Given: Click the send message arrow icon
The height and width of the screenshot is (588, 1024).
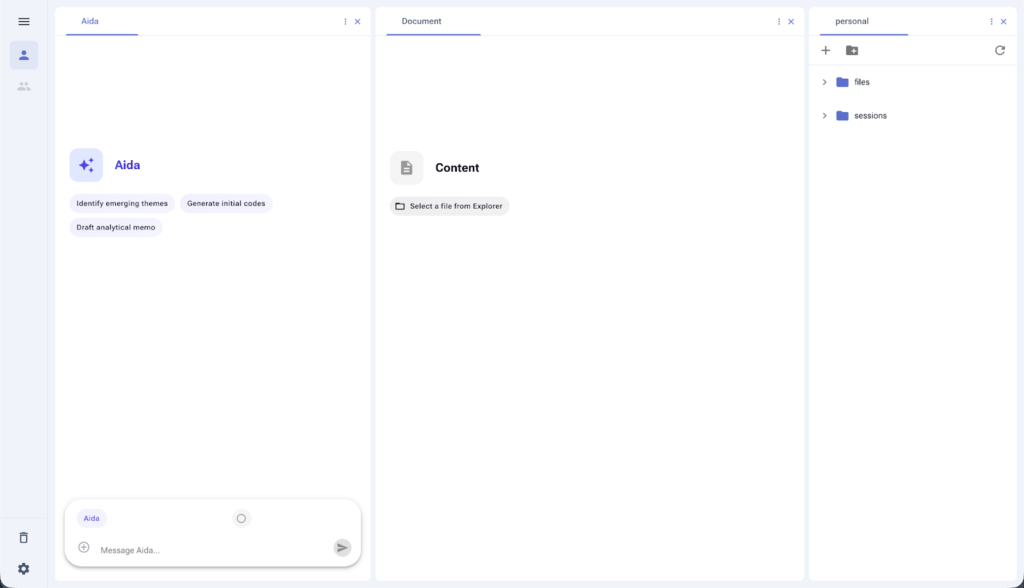Looking at the screenshot, I should click(342, 547).
